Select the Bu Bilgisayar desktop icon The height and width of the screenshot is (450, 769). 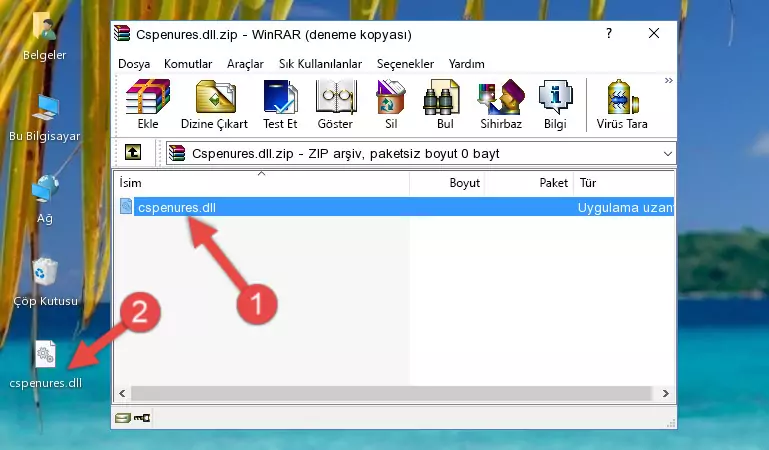coord(45,118)
